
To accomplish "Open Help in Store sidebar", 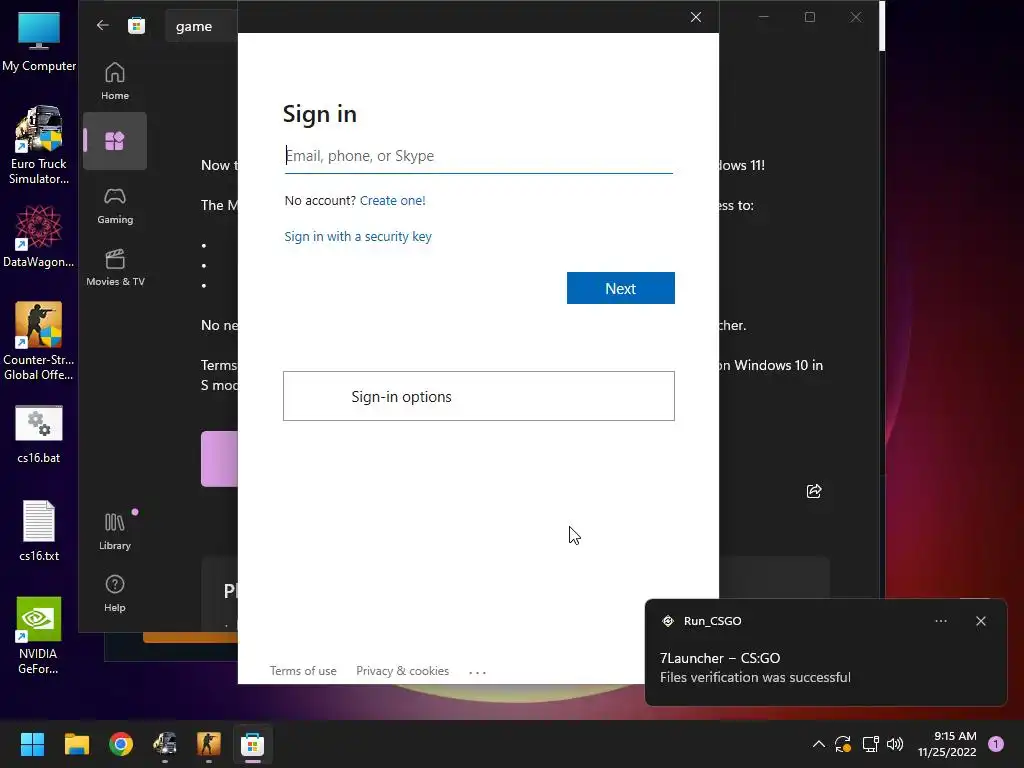I will (x=115, y=593).
